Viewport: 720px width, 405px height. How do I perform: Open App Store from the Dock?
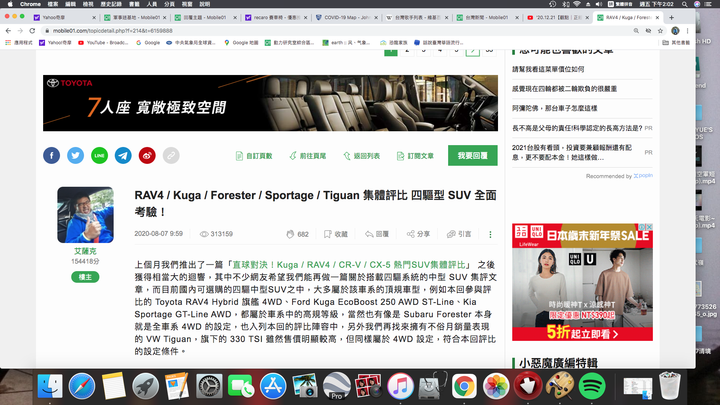pos(273,386)
